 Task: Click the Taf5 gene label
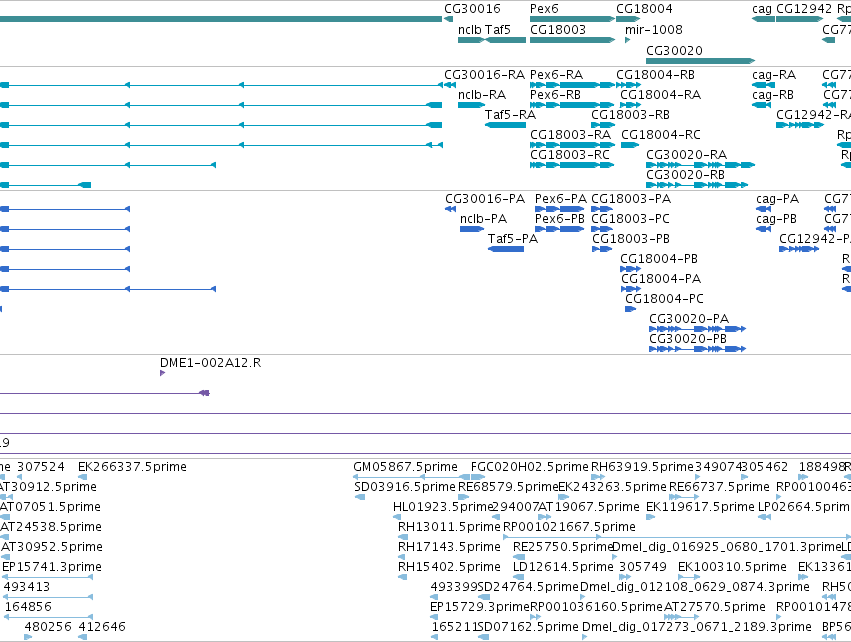pos(498,29)
